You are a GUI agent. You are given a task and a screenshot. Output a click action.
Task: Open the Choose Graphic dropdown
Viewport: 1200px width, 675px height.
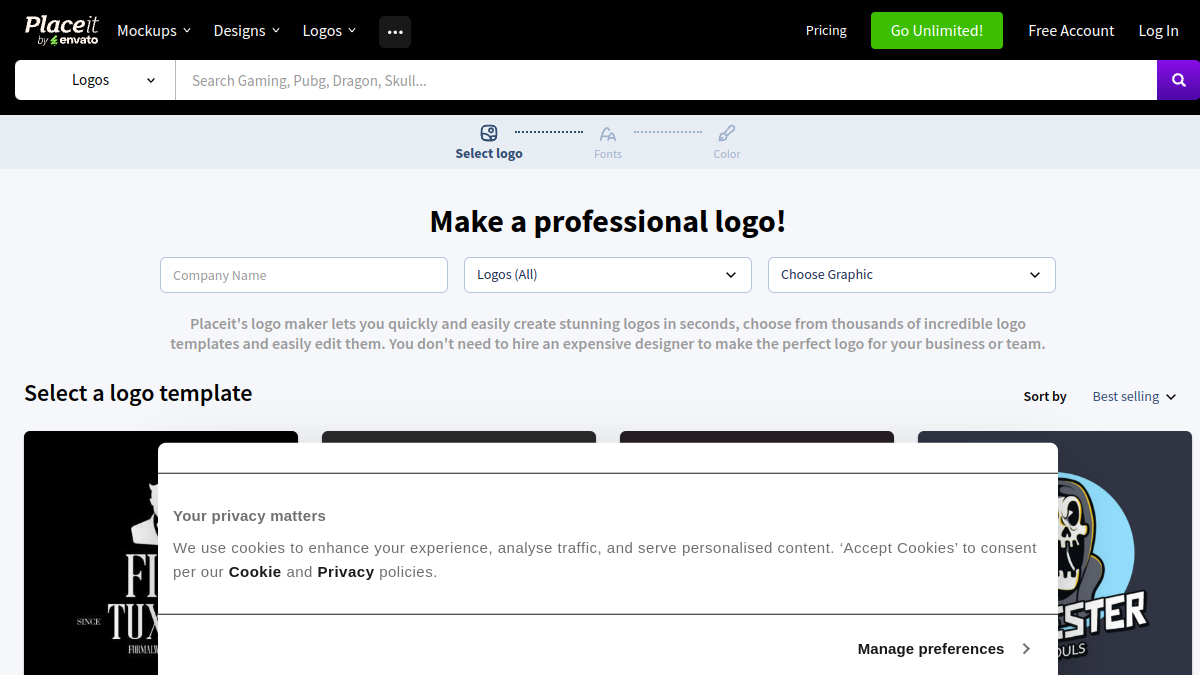912,275
